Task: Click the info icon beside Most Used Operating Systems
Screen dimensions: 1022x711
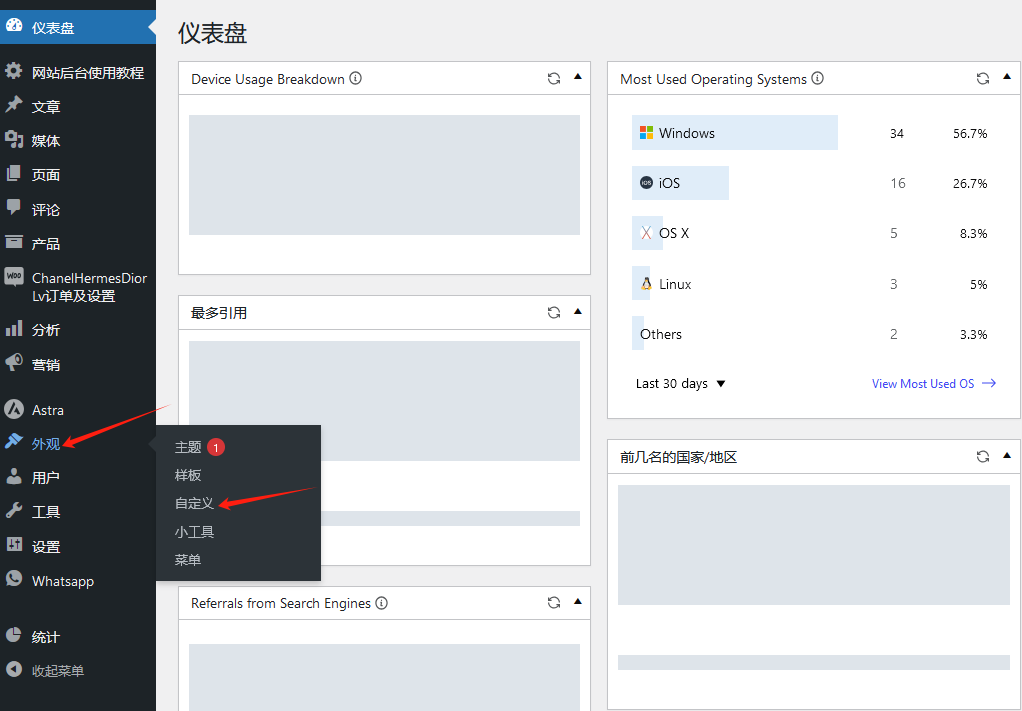Action: 817,79
